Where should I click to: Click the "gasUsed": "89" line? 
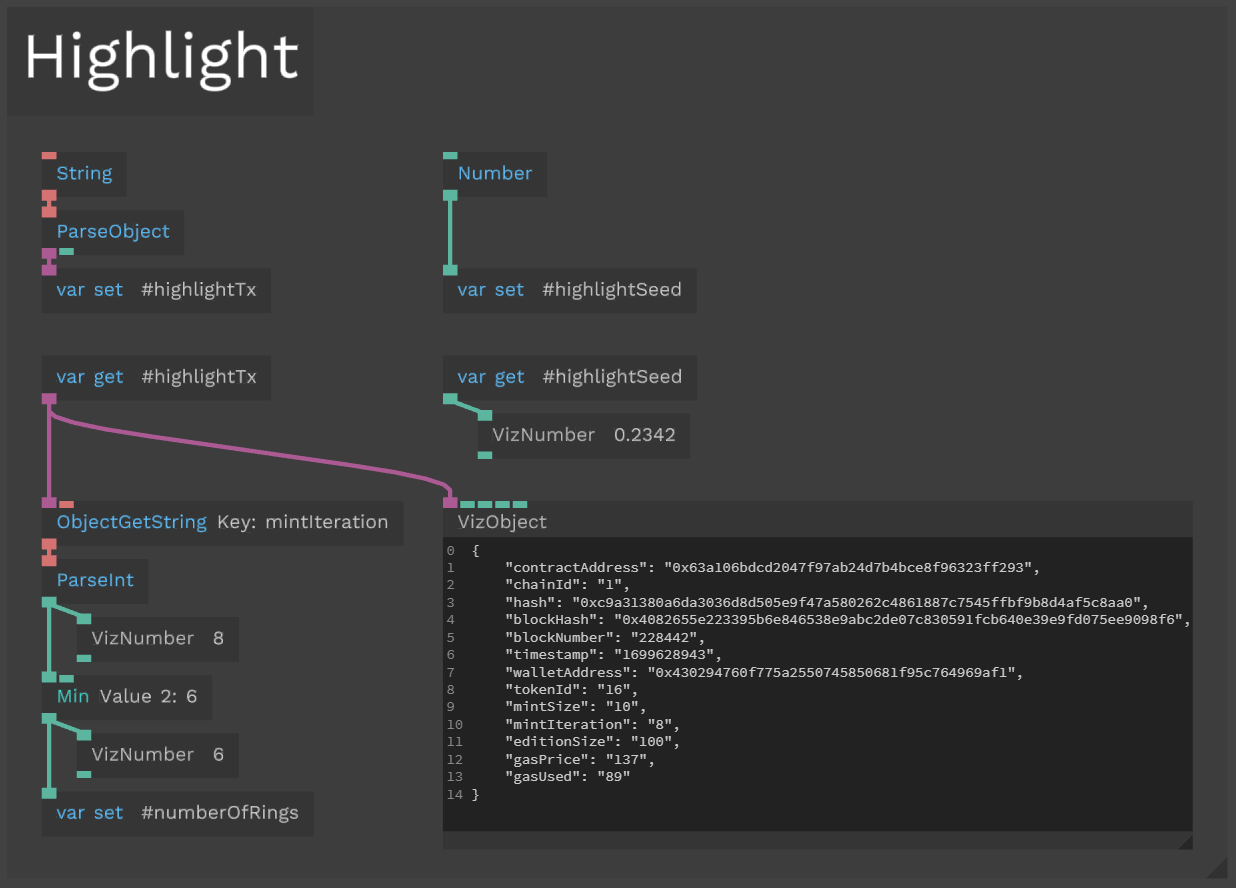(x=568, y=777)
